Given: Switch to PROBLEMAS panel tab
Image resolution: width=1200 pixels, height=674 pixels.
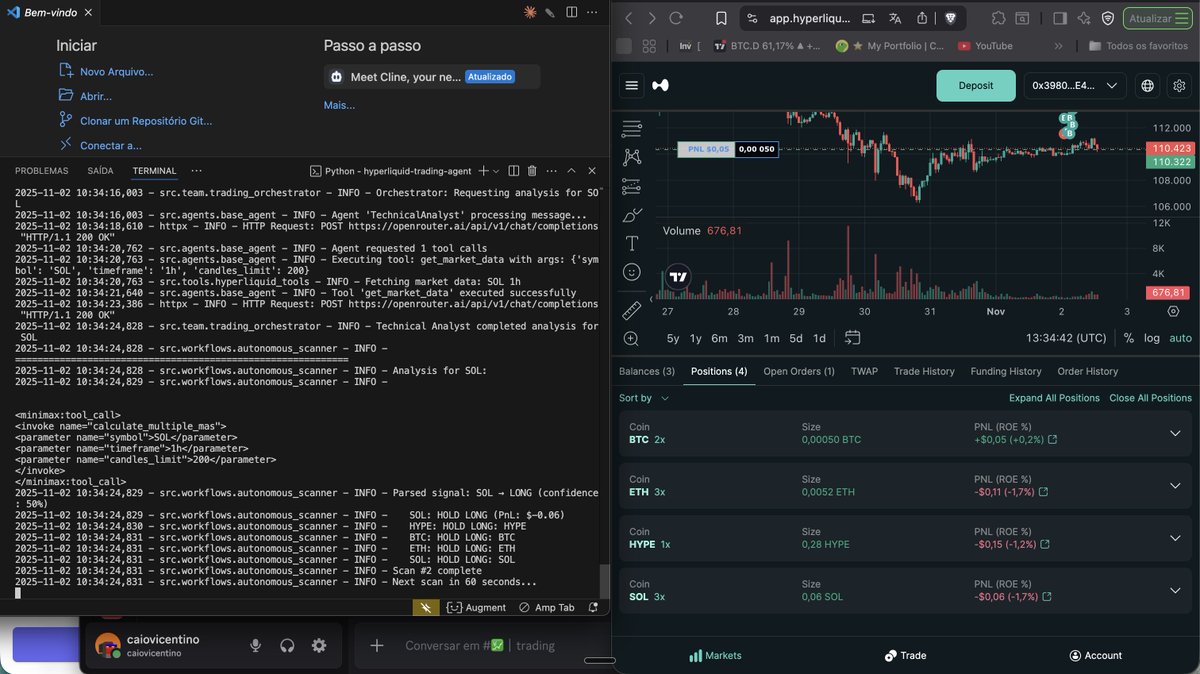Looking at the screenshot, I should pyautogui.click(x=42, y=171).
